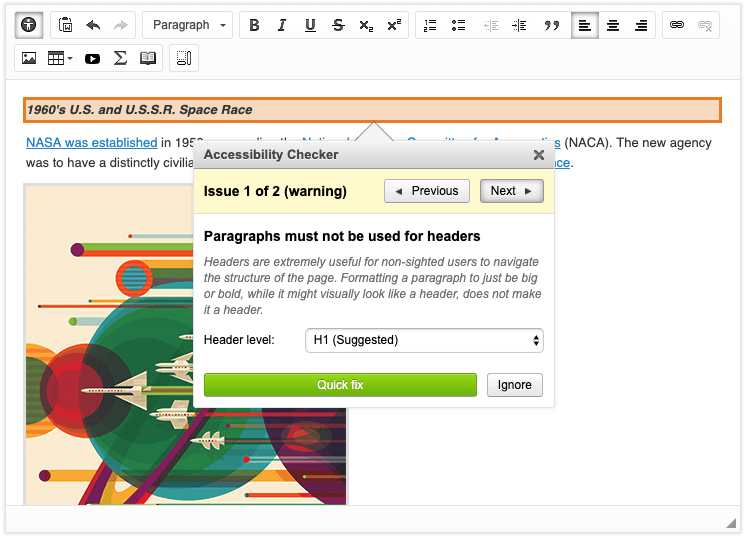Close the Accessibility Checker dialog
This screenshot has height=537, width=745.
tap(538, 154)
